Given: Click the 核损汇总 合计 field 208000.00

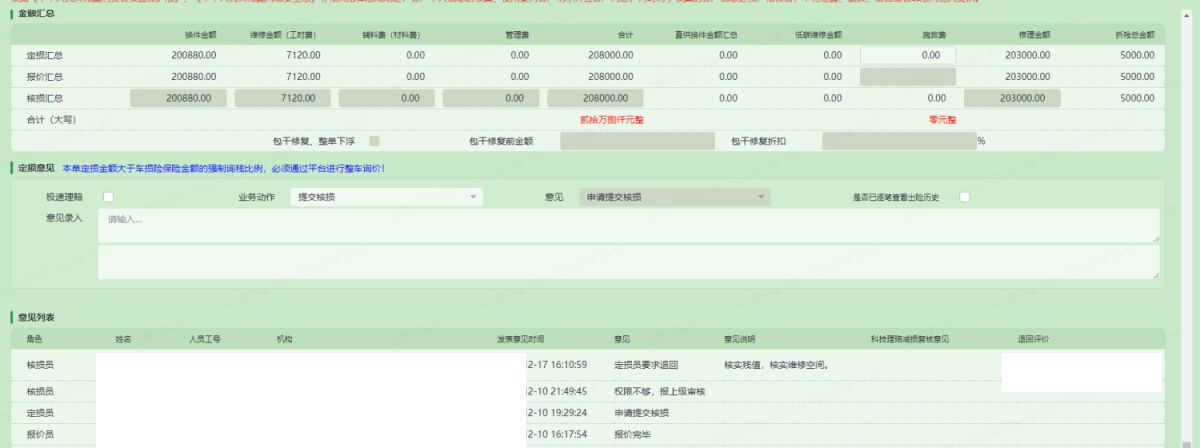Looking at the screenshot, I should (594, 98).
